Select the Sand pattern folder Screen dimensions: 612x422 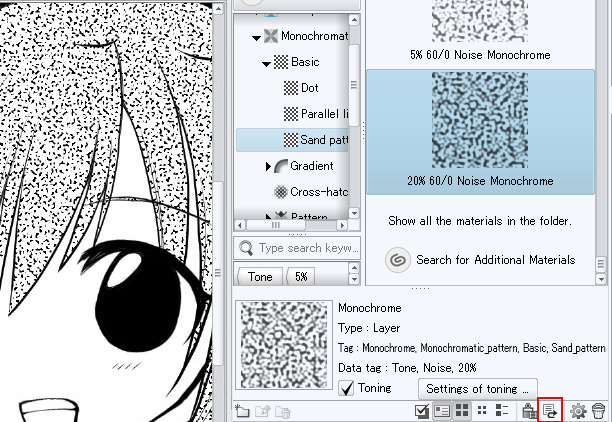point(293,140)
